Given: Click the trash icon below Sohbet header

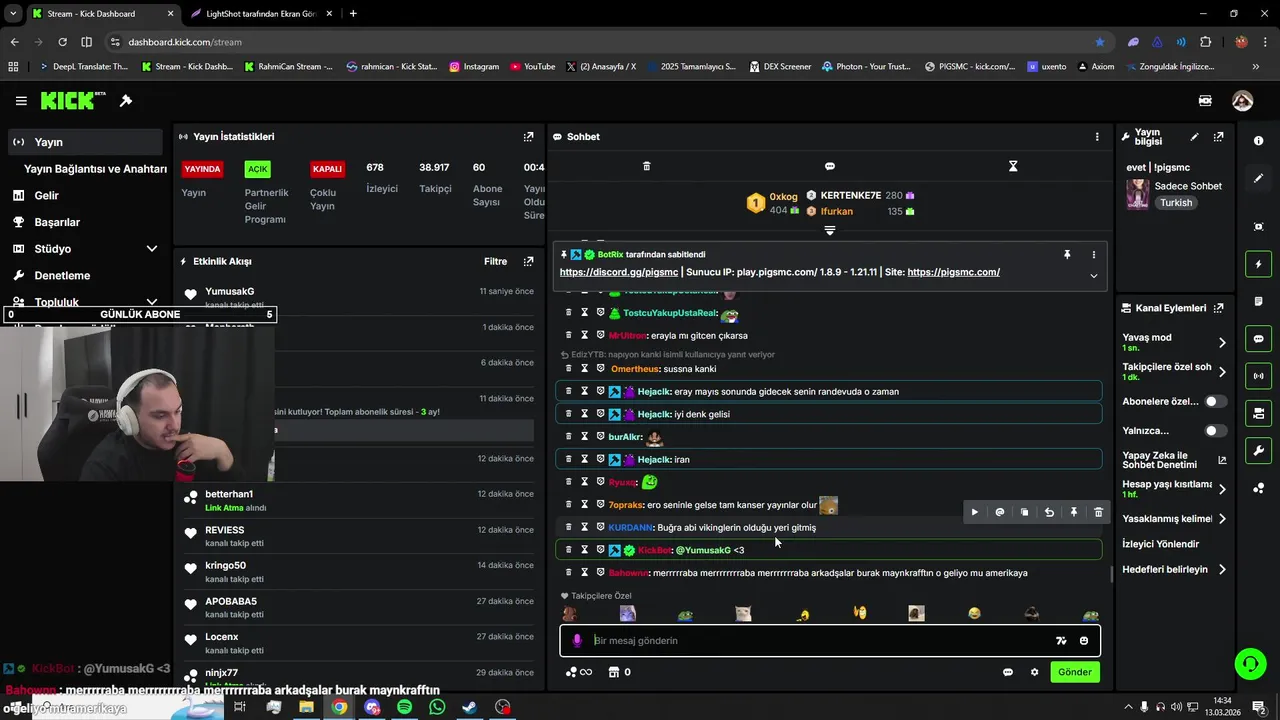Looking at the screenshot, I should pyautogui.click(x=646, y=166).
